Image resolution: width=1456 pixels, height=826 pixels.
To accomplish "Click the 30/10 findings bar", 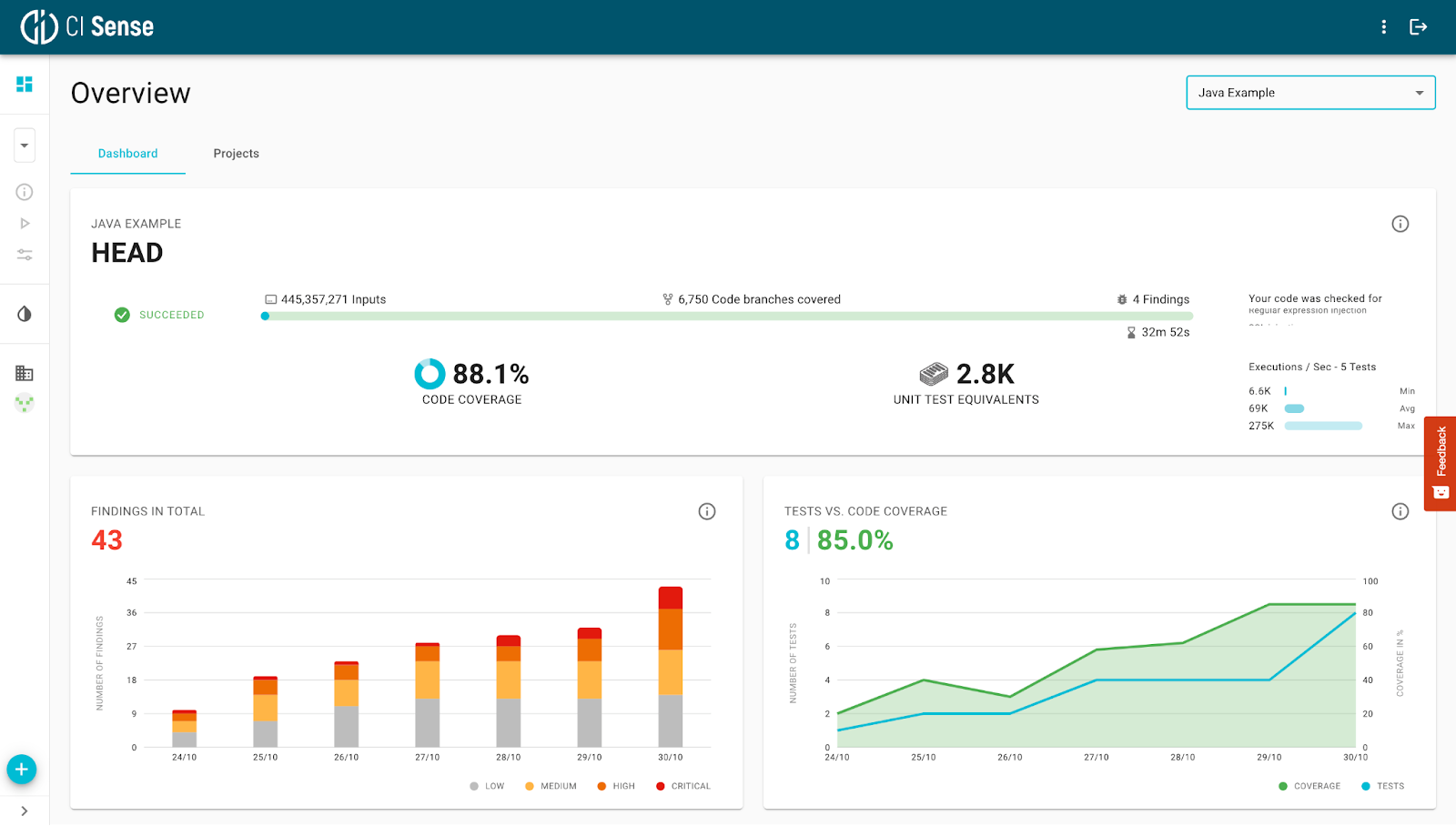I will tap(671, 667).
